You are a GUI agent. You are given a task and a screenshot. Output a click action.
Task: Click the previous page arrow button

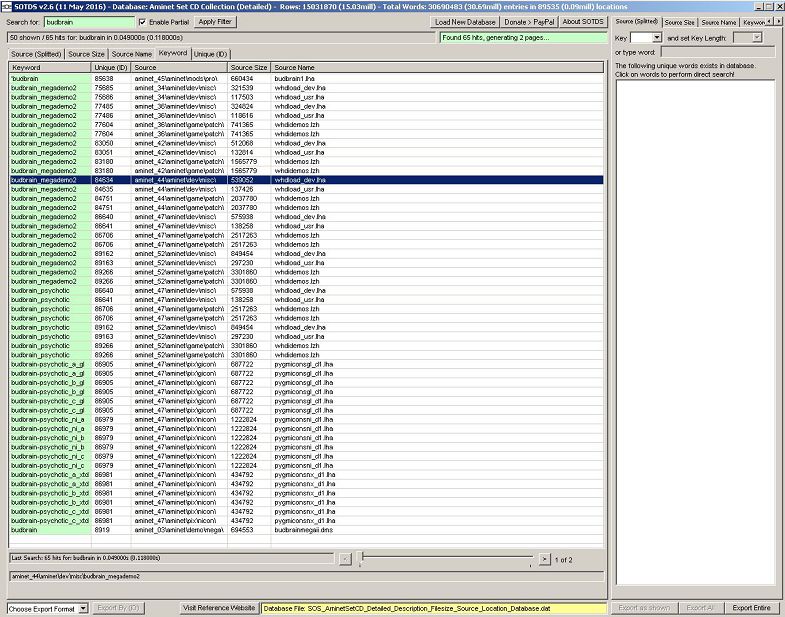tap(345, 559)
